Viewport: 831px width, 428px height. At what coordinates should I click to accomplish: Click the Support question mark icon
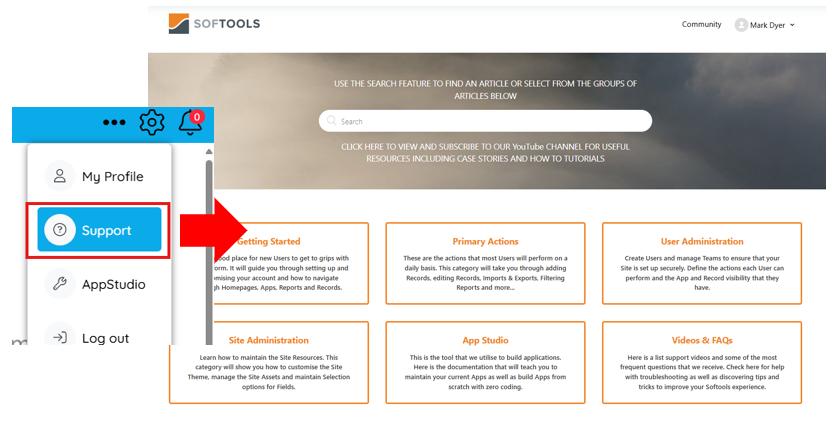(x=60, y=230)
